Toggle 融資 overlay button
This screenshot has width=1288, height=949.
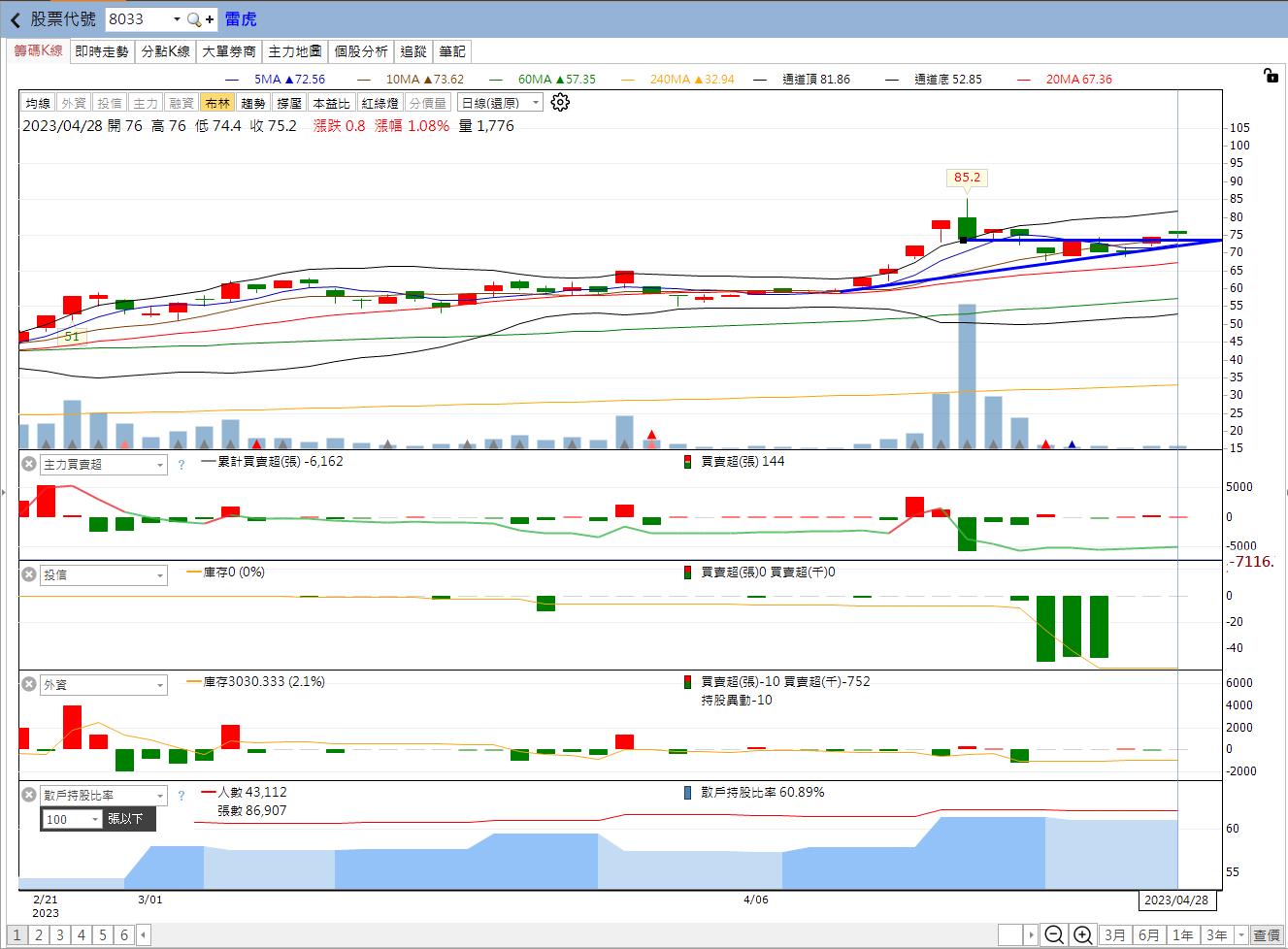click(x=182, y=103)
